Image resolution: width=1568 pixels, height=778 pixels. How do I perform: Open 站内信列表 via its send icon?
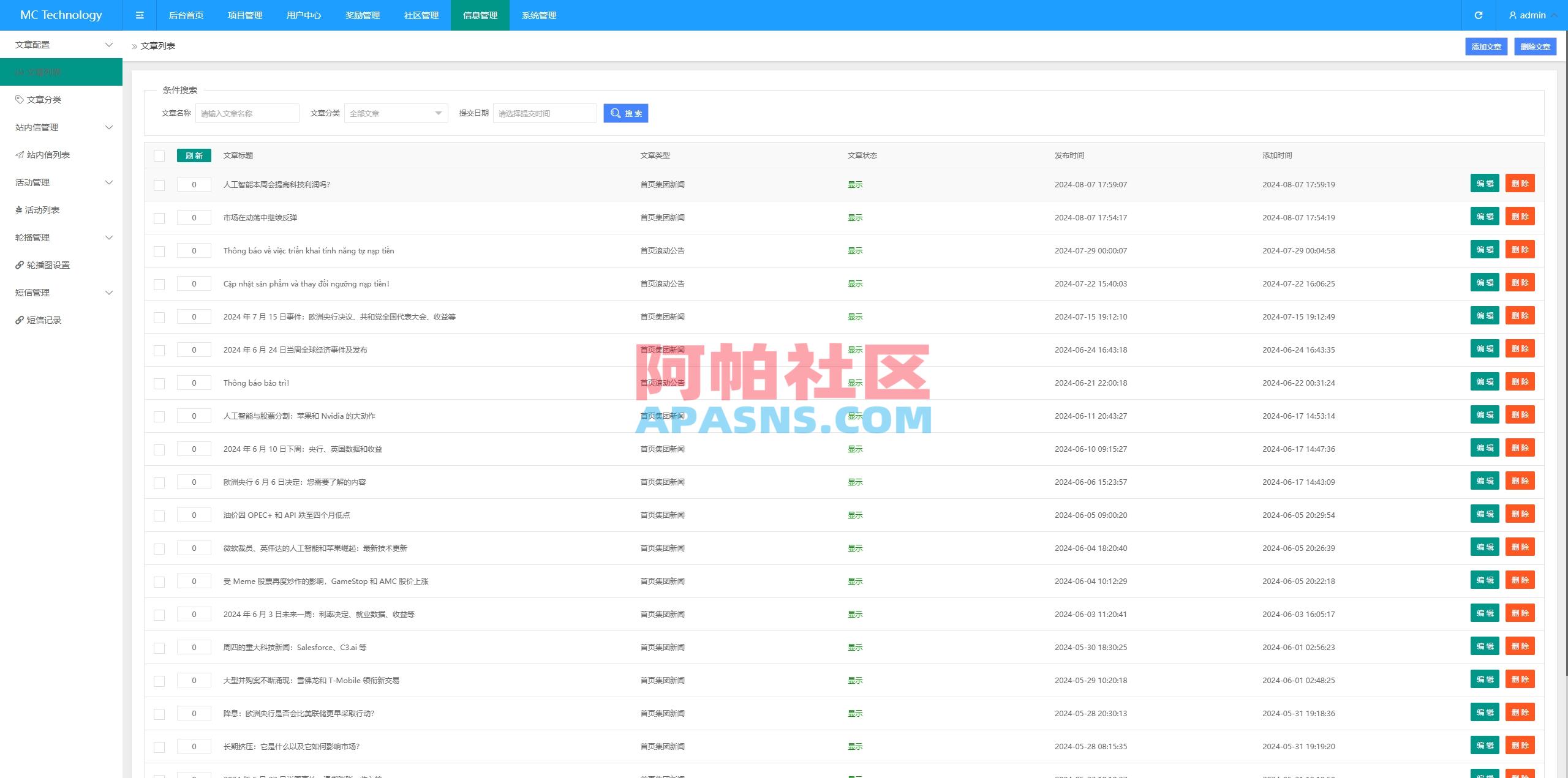coord(18,154)
